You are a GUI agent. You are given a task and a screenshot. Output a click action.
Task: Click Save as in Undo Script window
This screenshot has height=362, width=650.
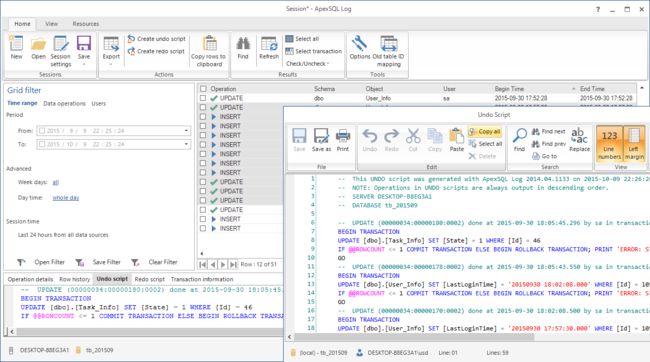(321, 140)
